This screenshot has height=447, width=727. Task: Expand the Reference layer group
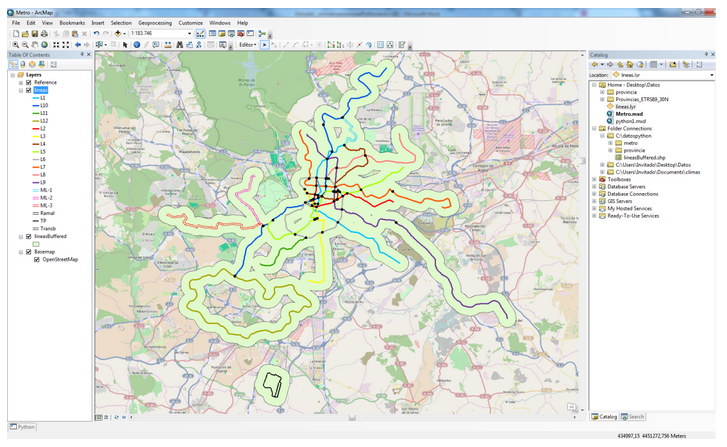pyautogui.click(x=21, y=83)
